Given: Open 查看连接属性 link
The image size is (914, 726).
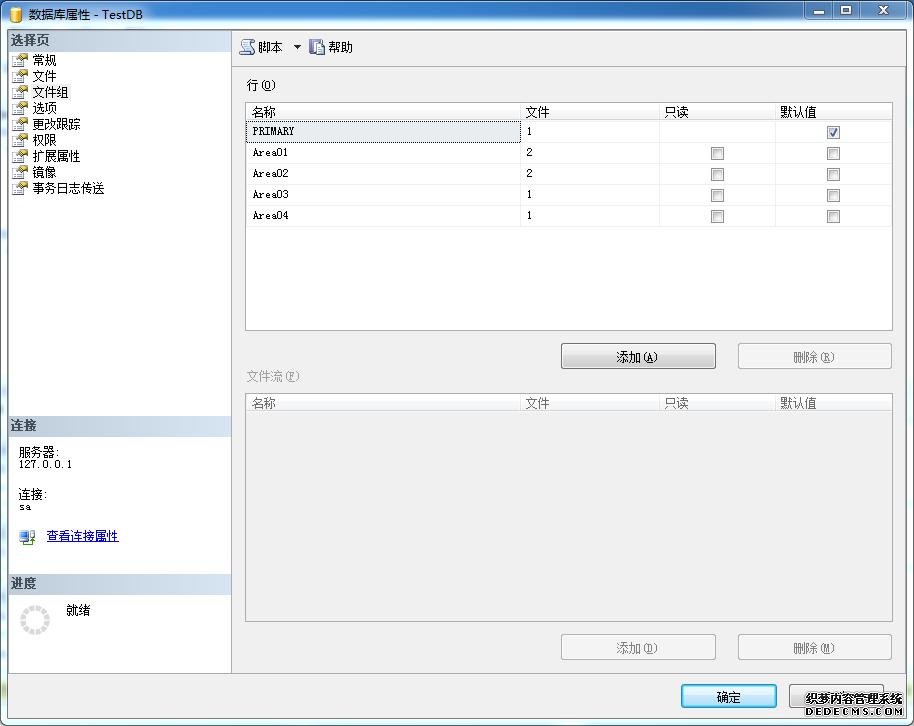Looking at the screenshot, I should coord(82,537).
